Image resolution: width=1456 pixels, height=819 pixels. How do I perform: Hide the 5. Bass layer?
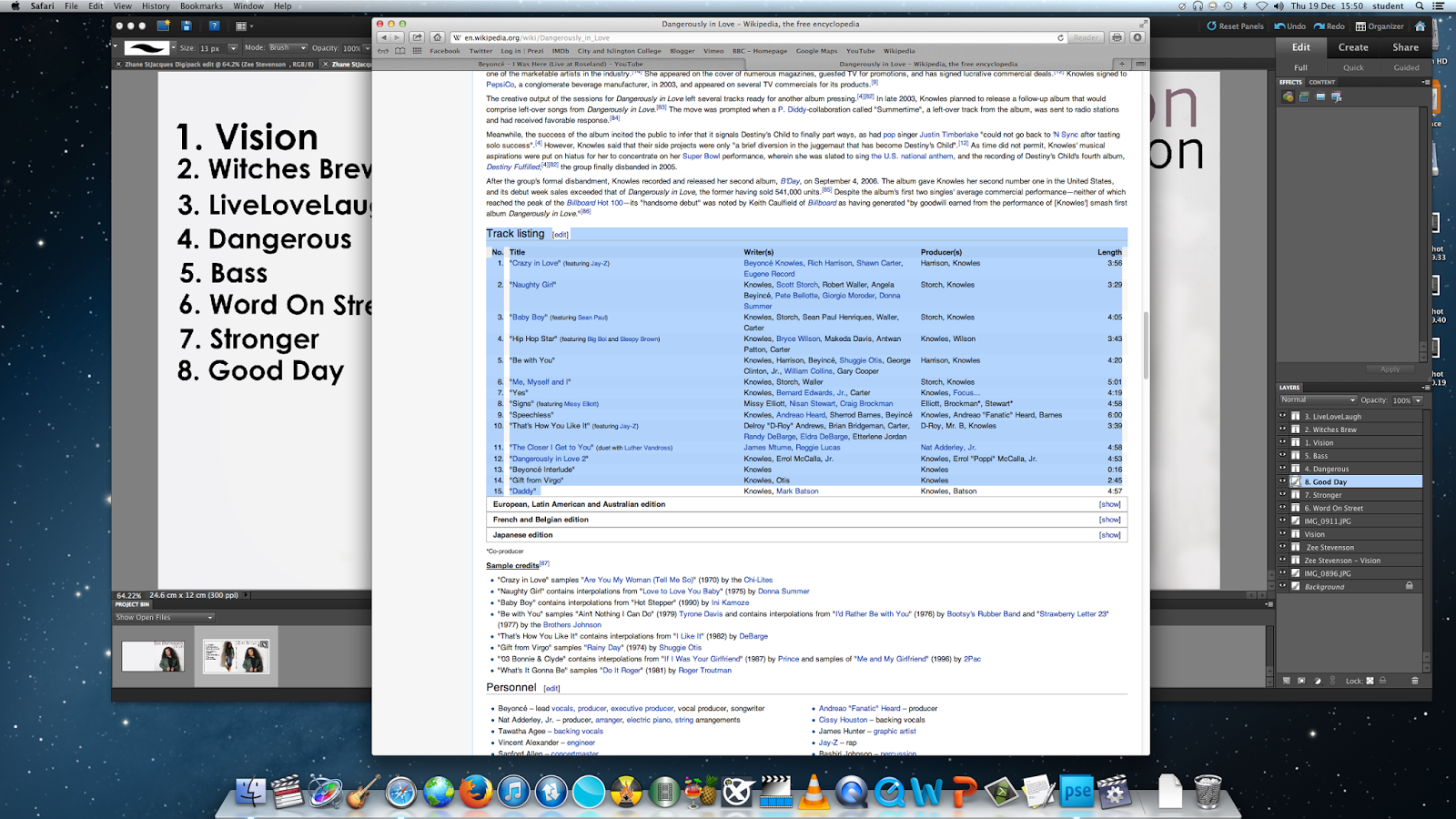[x=1283, y=455]
